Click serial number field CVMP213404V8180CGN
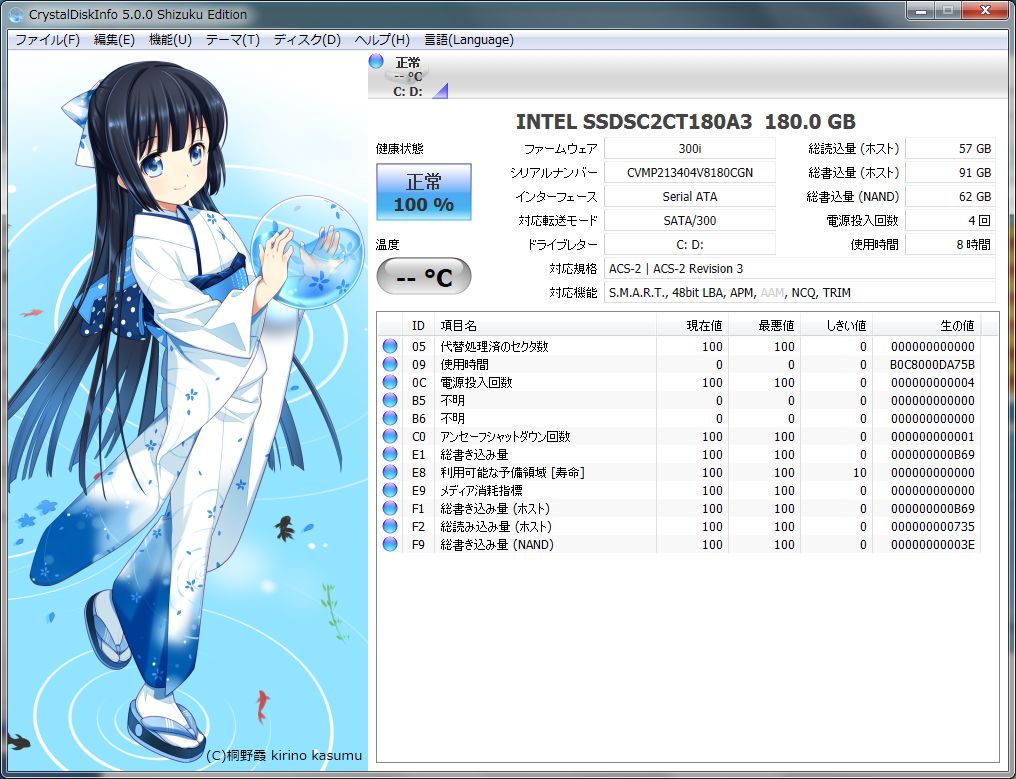This screenshot has width=1016, height=779. click(x=689, y=172)
